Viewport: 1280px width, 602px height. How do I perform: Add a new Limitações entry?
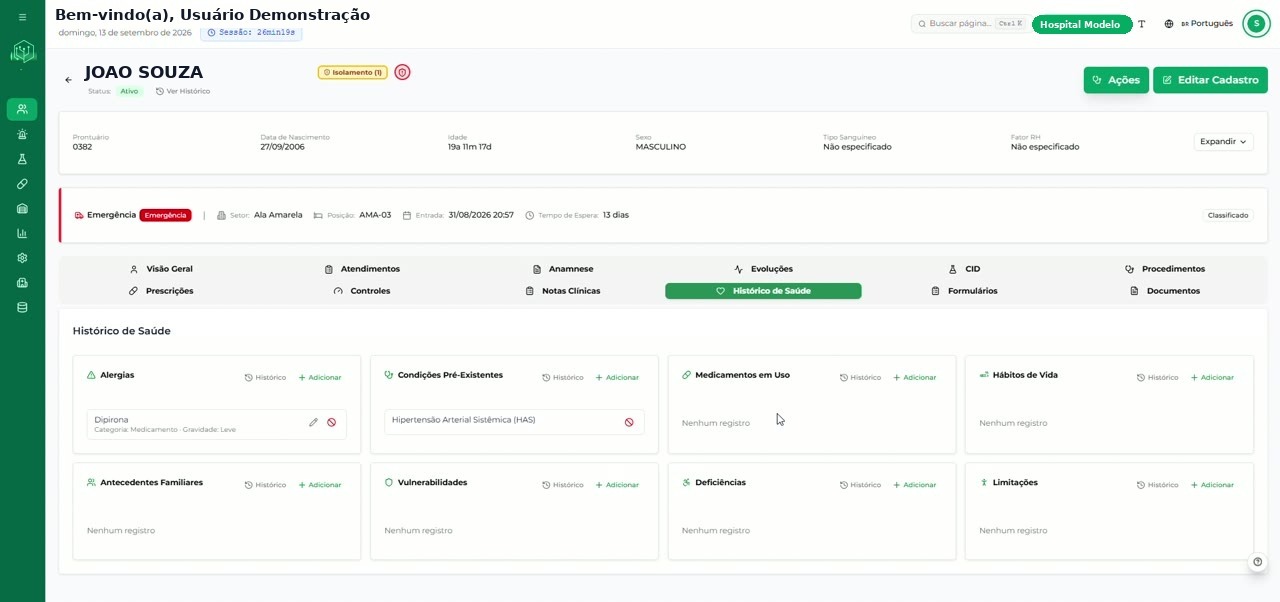(x=1212, y=485)
